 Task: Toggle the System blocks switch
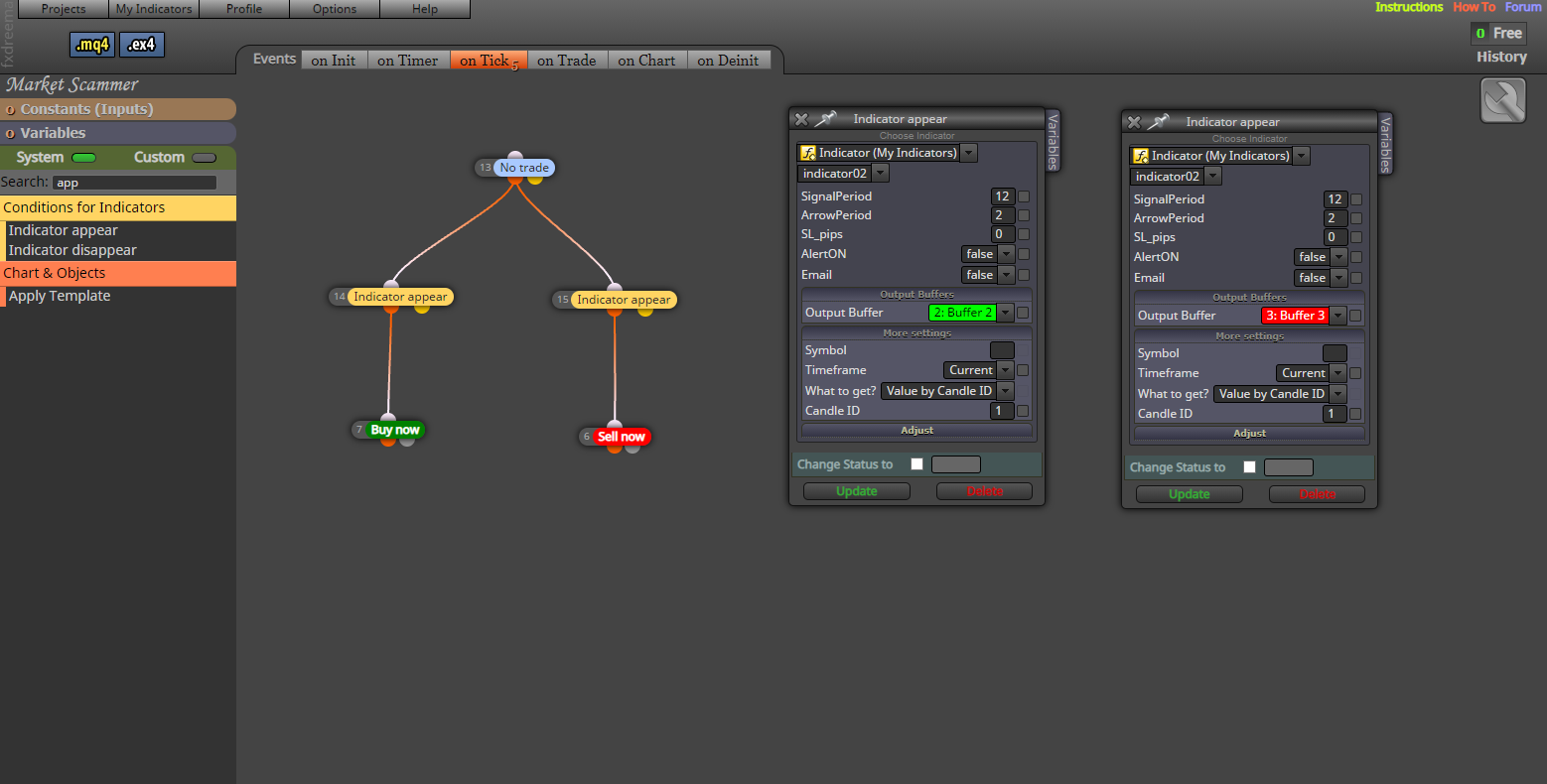[x=84, y=158]
